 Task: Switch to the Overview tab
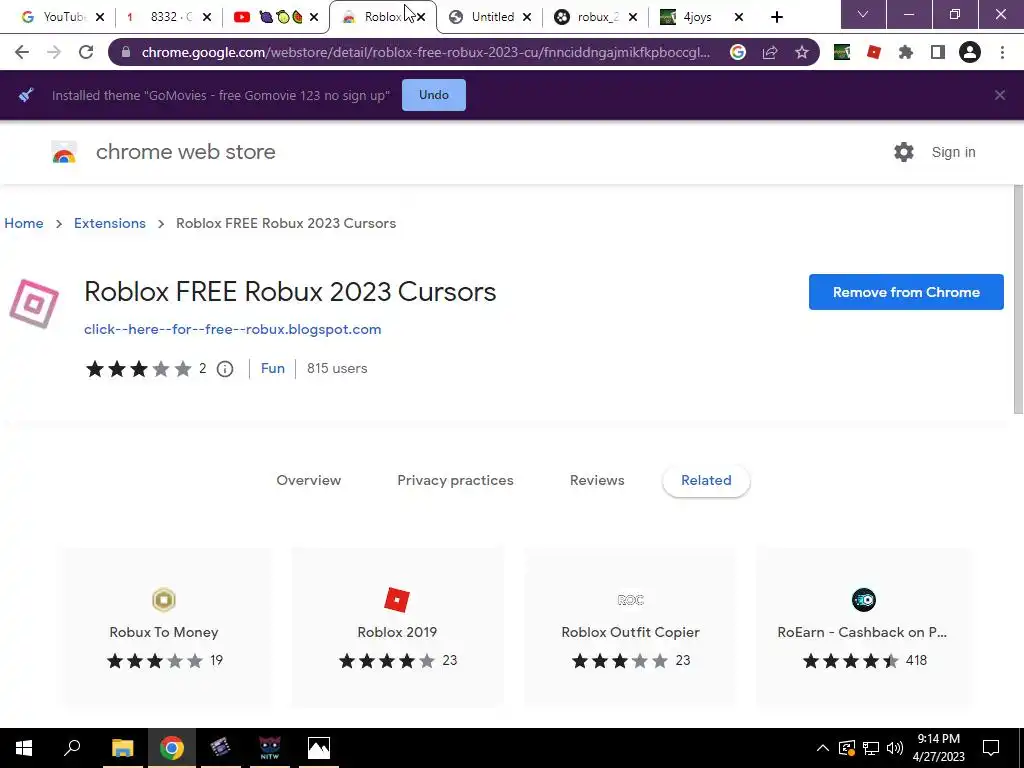[308, 480]
